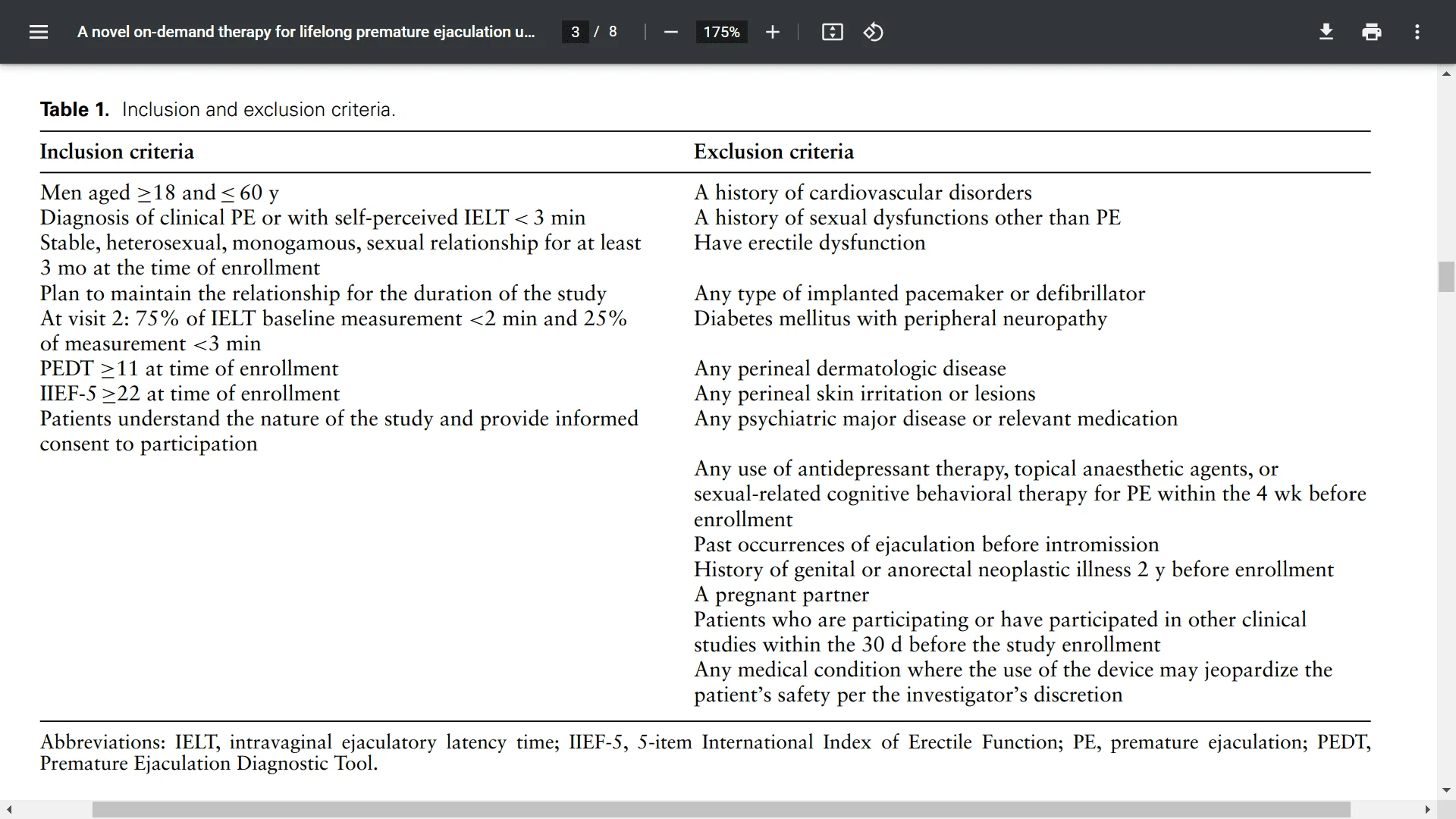Click 'Stable, heterosexual, monogamous' row text
This screenshot has width=1456, height=819.
340,243
